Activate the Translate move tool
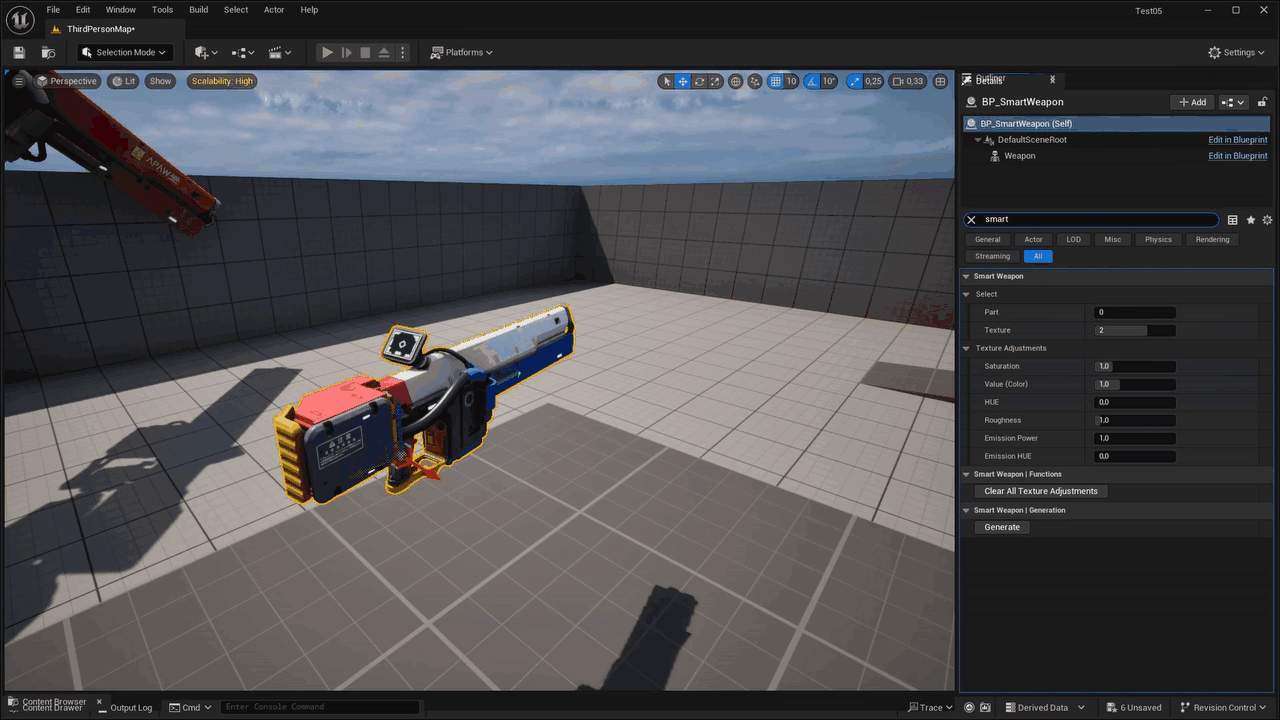Screen dimensions: 1280x720 click(683, 81)
